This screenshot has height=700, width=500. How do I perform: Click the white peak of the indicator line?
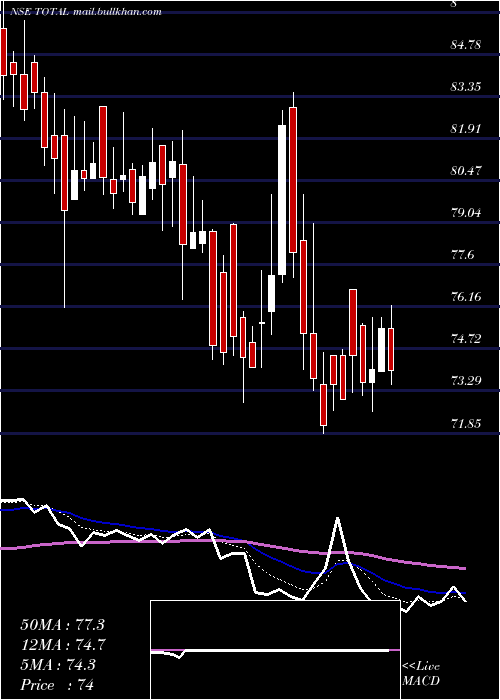[338, 520]
